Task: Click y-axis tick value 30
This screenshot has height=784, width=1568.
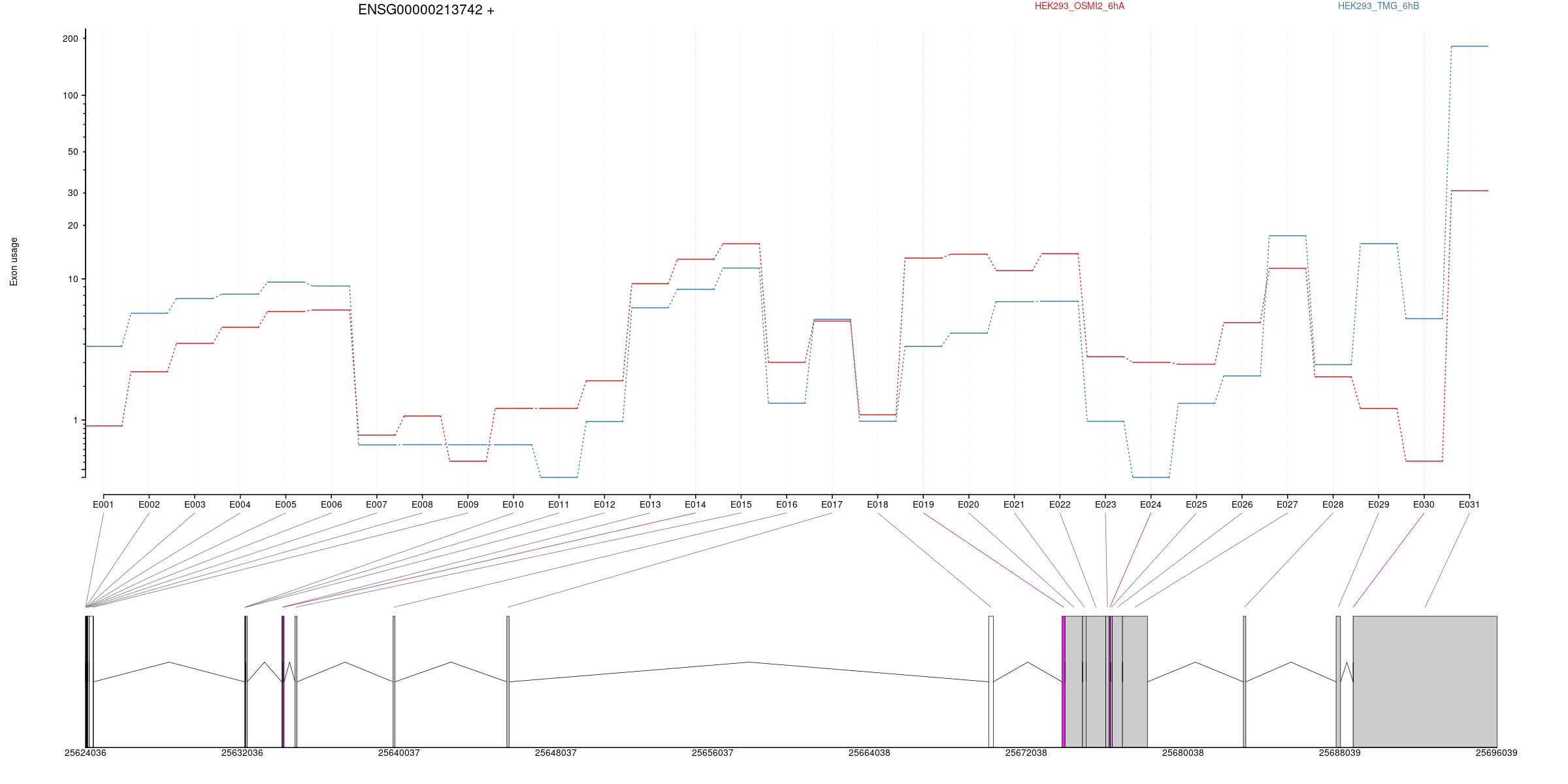Action: [73, 193]
